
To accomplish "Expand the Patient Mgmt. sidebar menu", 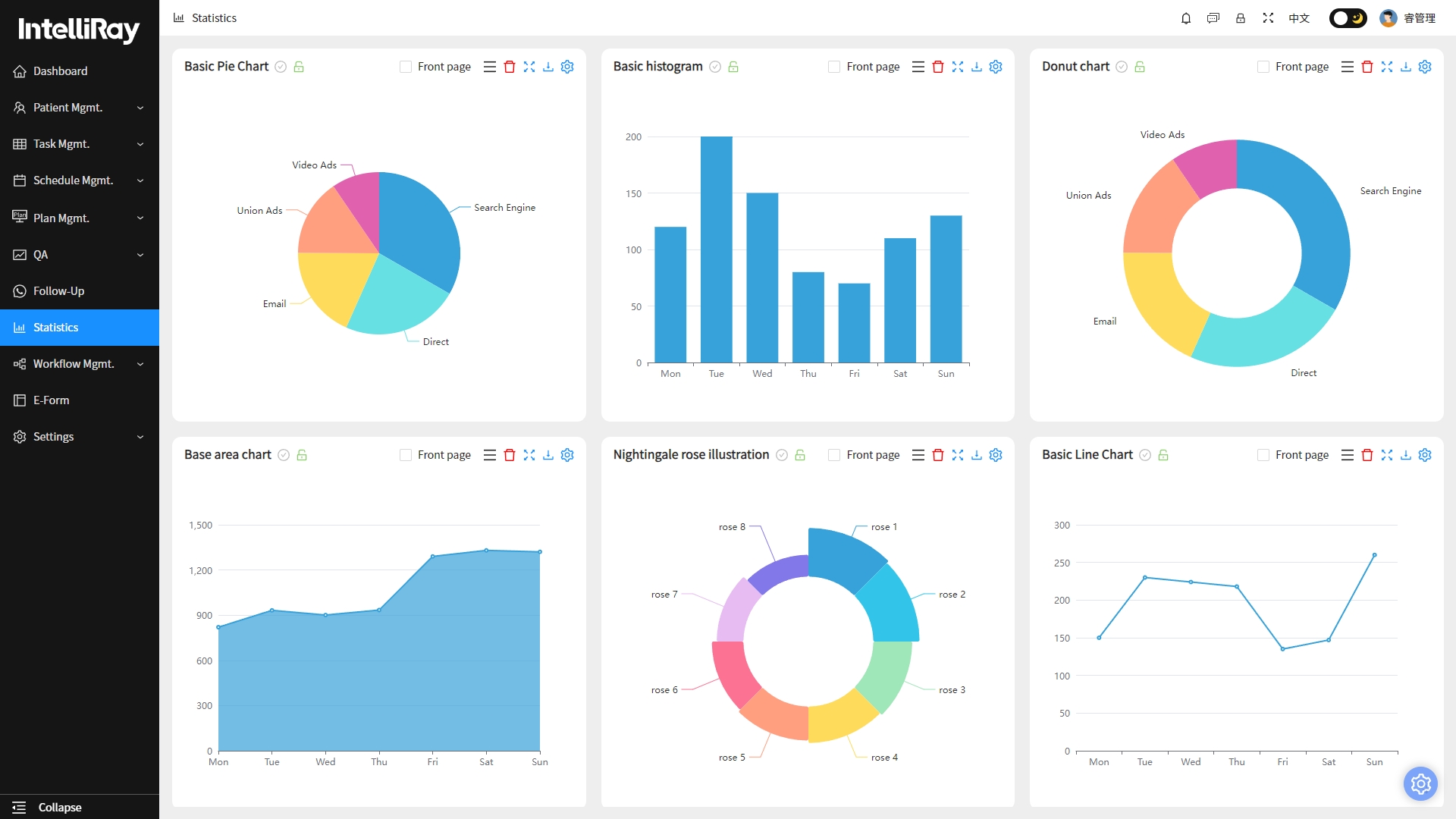I will (80, 108).
